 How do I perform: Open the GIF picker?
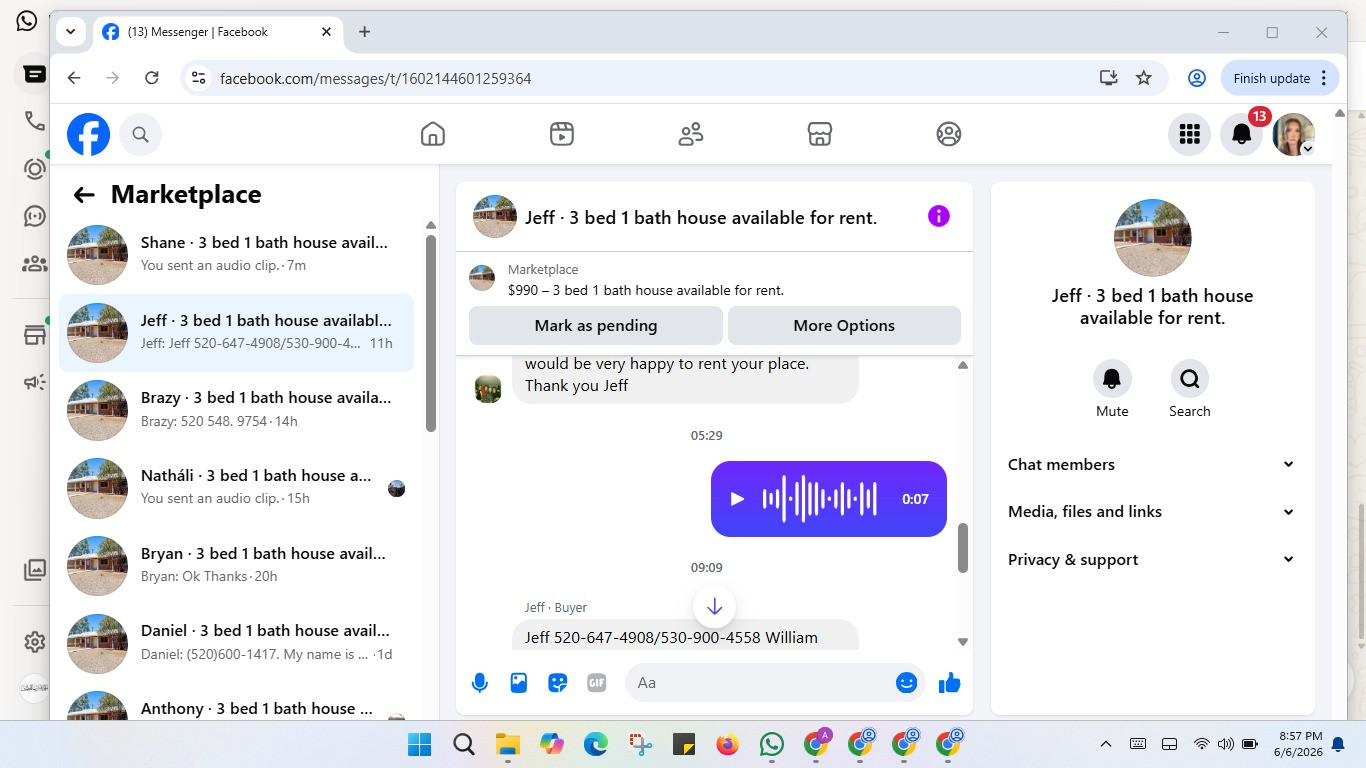(x=597, y=683)
